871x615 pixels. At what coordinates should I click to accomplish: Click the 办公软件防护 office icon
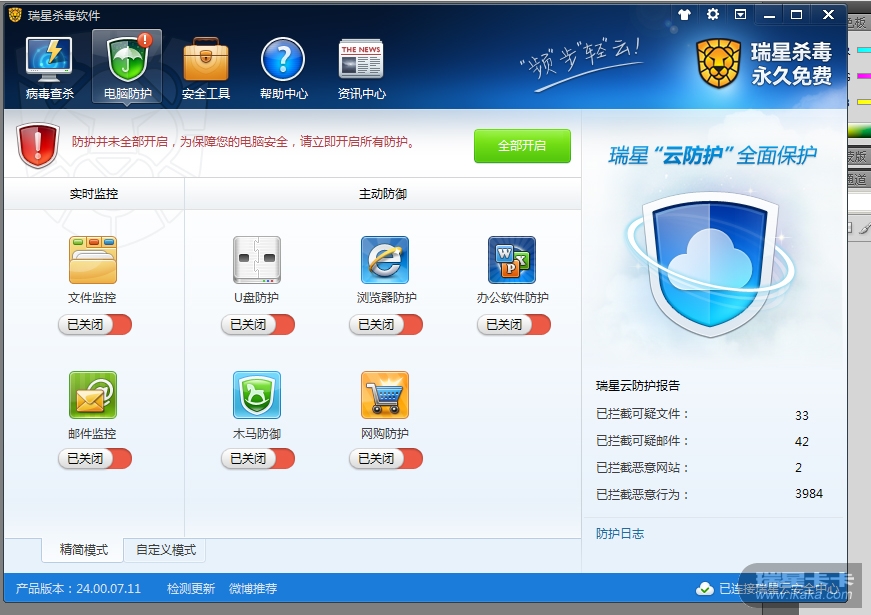(512, 260)
